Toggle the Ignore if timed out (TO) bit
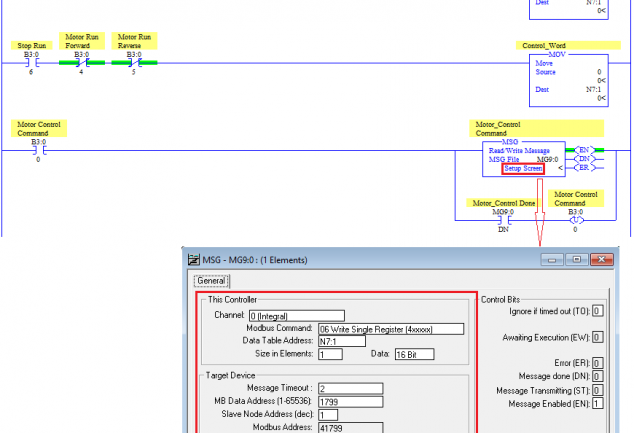 597,311
